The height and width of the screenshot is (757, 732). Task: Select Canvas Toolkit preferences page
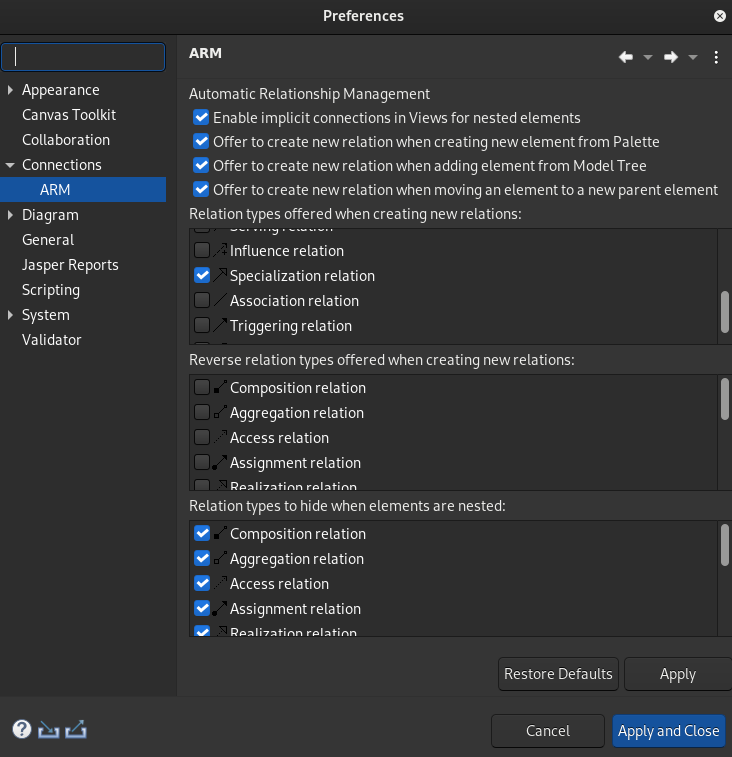click(x=69, y=115)
